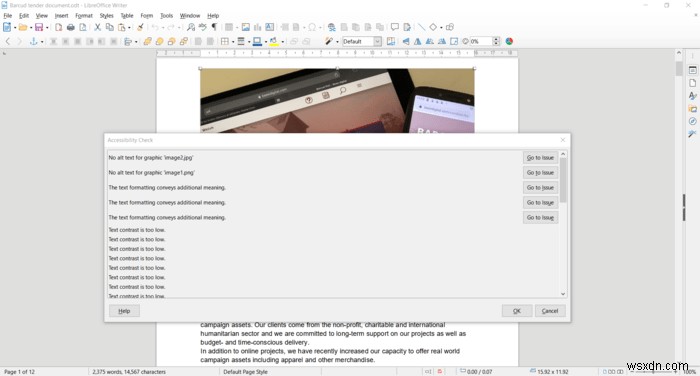Close the Accessibility Check dialog

click(562, 140)
